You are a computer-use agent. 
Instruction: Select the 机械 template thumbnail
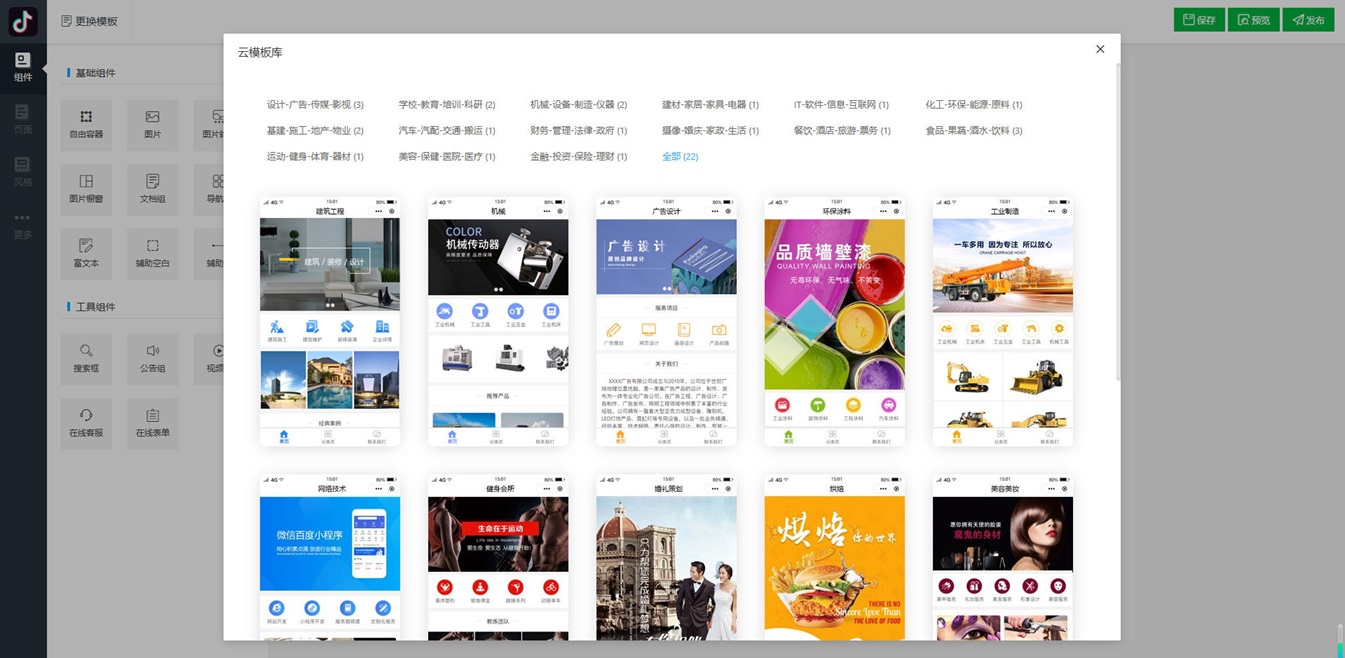pos(498,321)
